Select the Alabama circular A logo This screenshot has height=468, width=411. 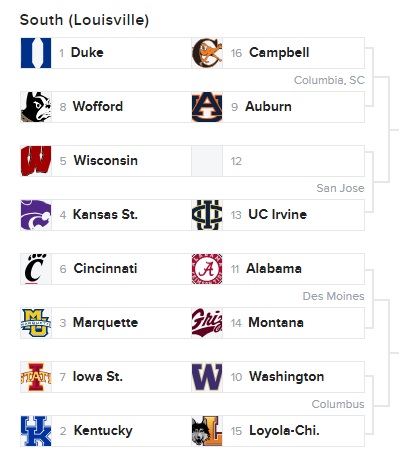click(x=207, y=269)
